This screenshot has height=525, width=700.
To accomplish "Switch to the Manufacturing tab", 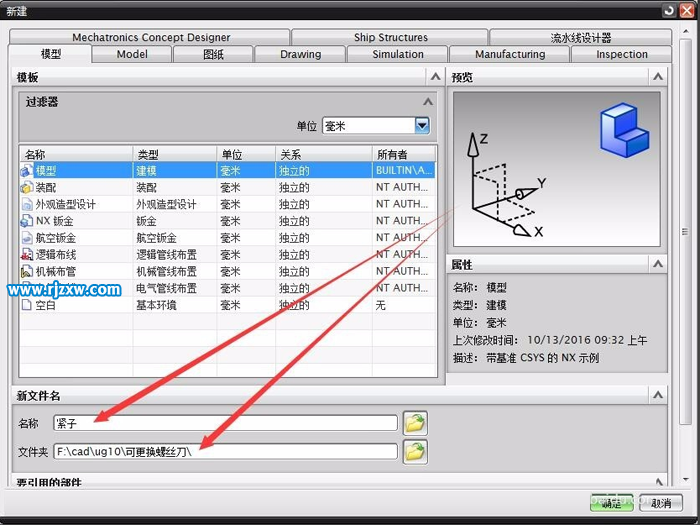I will pos(510,54).
